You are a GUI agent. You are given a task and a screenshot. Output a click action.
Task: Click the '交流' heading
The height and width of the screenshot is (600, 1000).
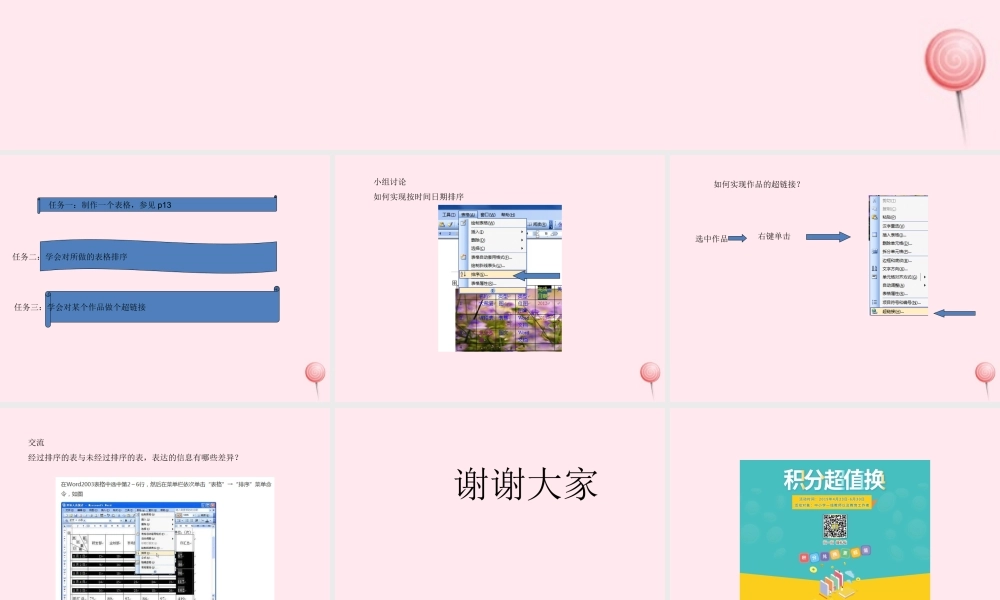click(x=36, y=443)
